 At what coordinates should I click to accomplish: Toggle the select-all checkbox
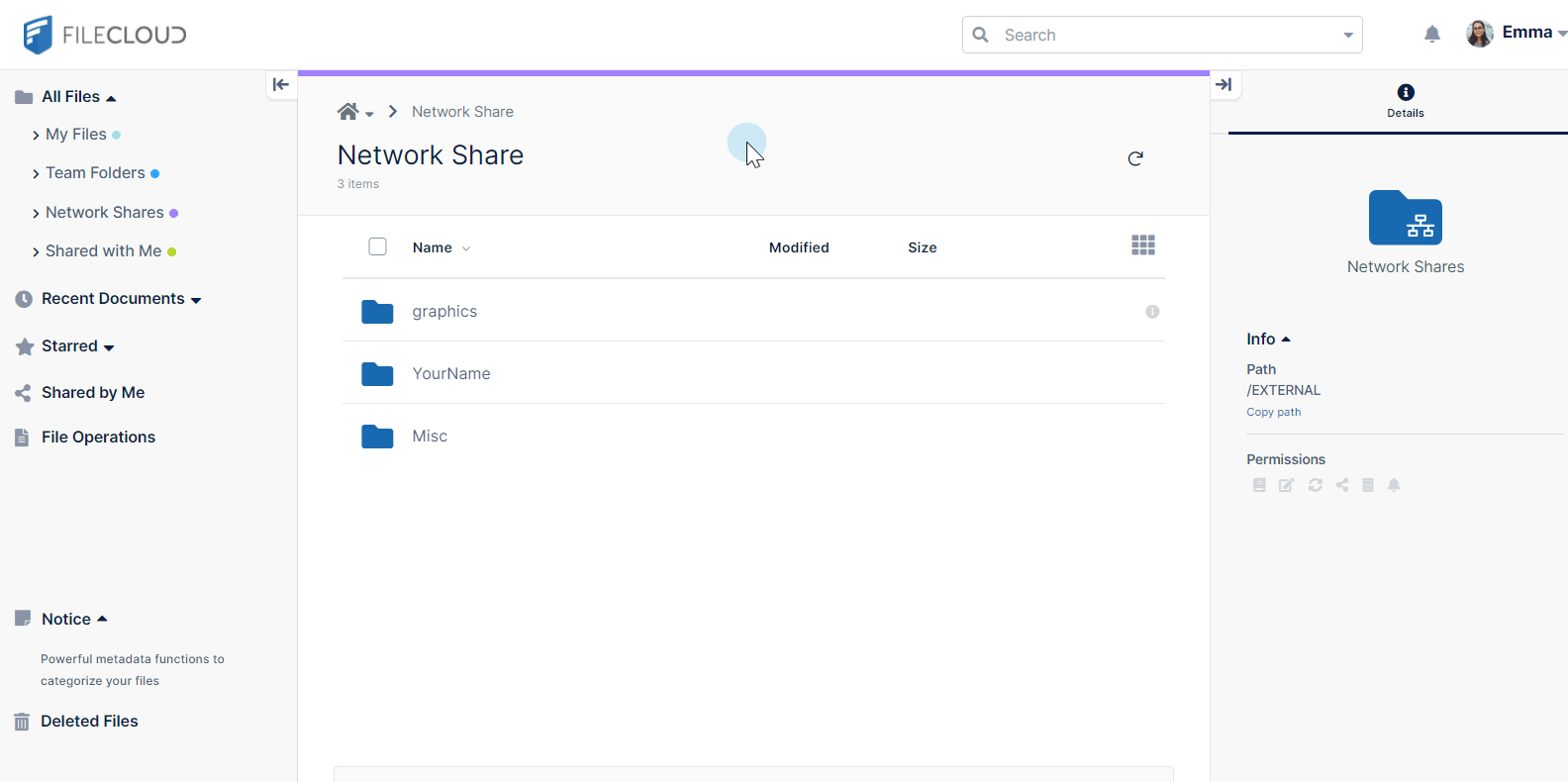tap(377, 246)
